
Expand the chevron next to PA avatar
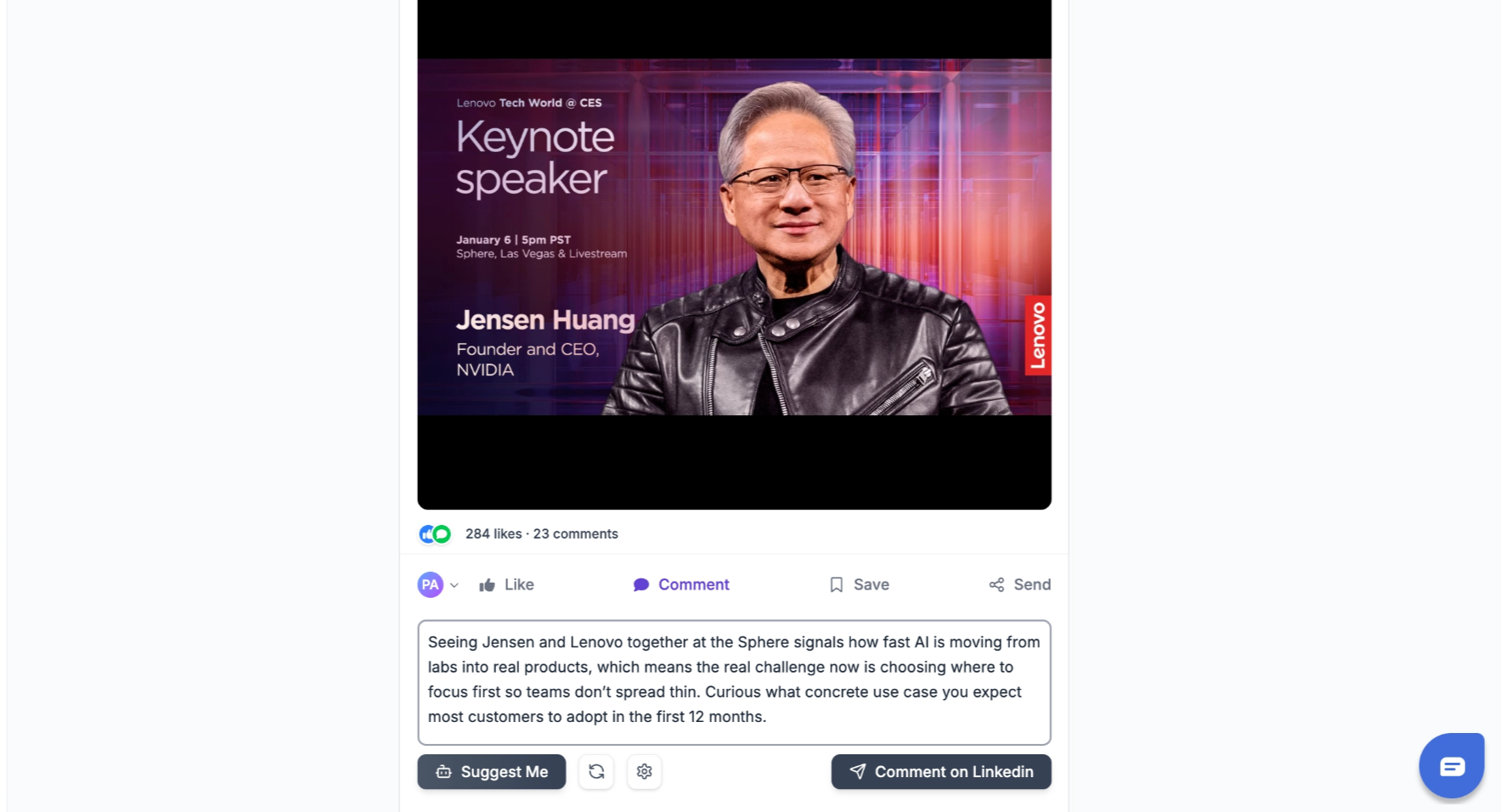pos(454,585)
